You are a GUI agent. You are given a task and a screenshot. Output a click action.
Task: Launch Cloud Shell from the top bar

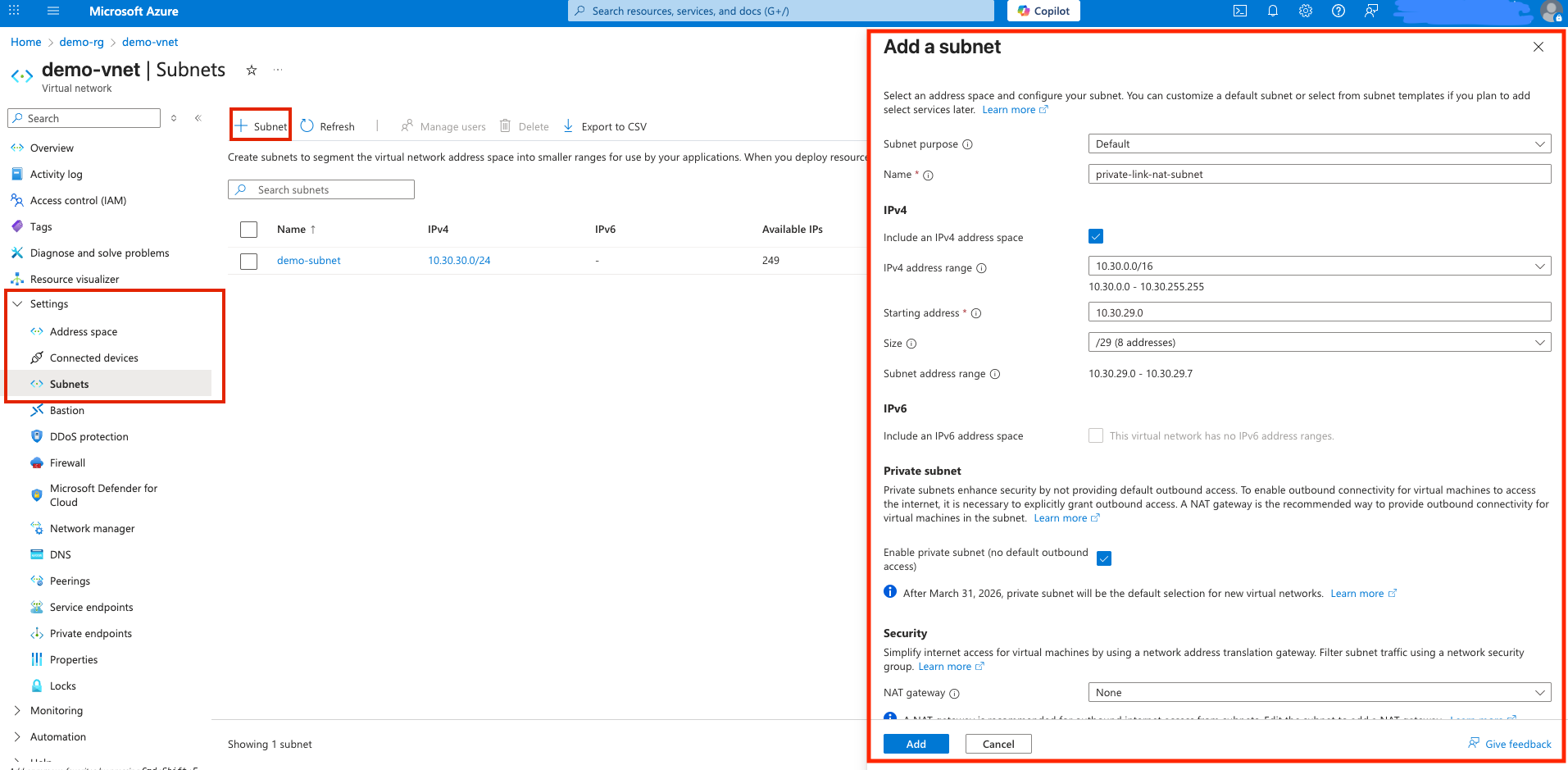point(1240,11)
